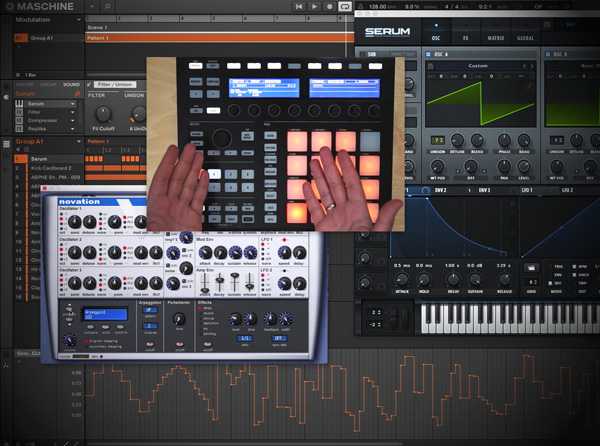
Task: Click the Serum envelope Hold knob
Action: coord(423,280)
